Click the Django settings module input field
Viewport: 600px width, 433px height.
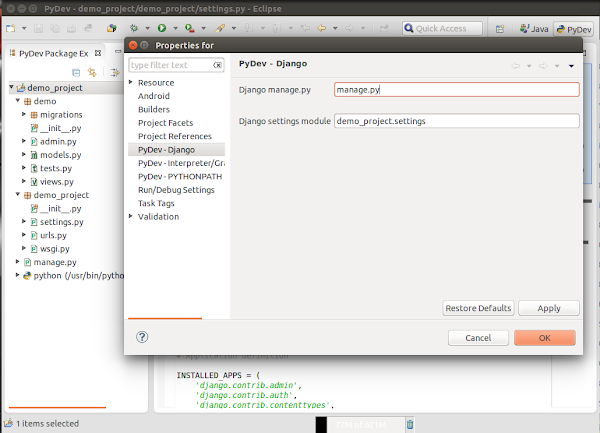pyautogui.click(x=457, y=121)
